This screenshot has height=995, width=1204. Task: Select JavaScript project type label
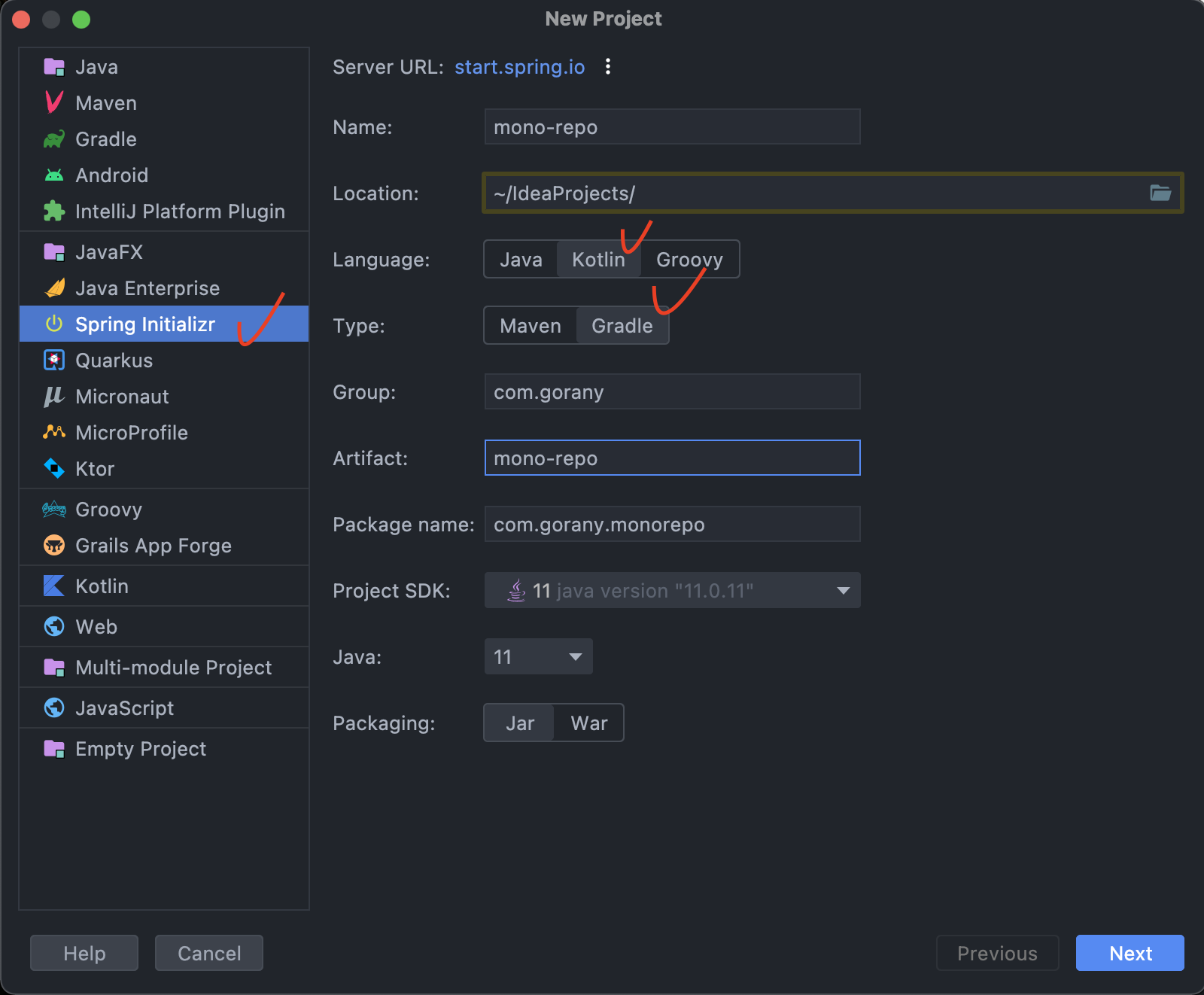(124, 708)
